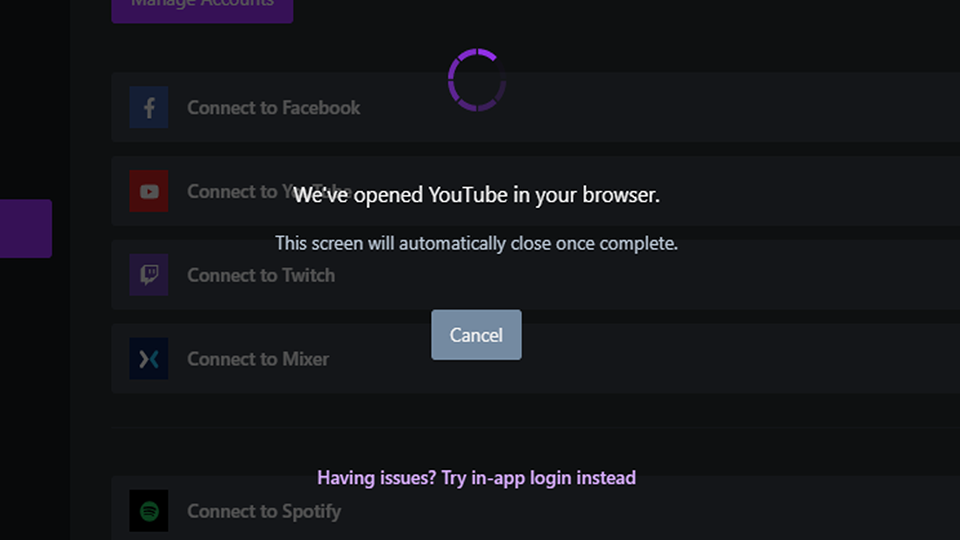
Task: Click the Twitch logo icon
Action: point(149,275)
